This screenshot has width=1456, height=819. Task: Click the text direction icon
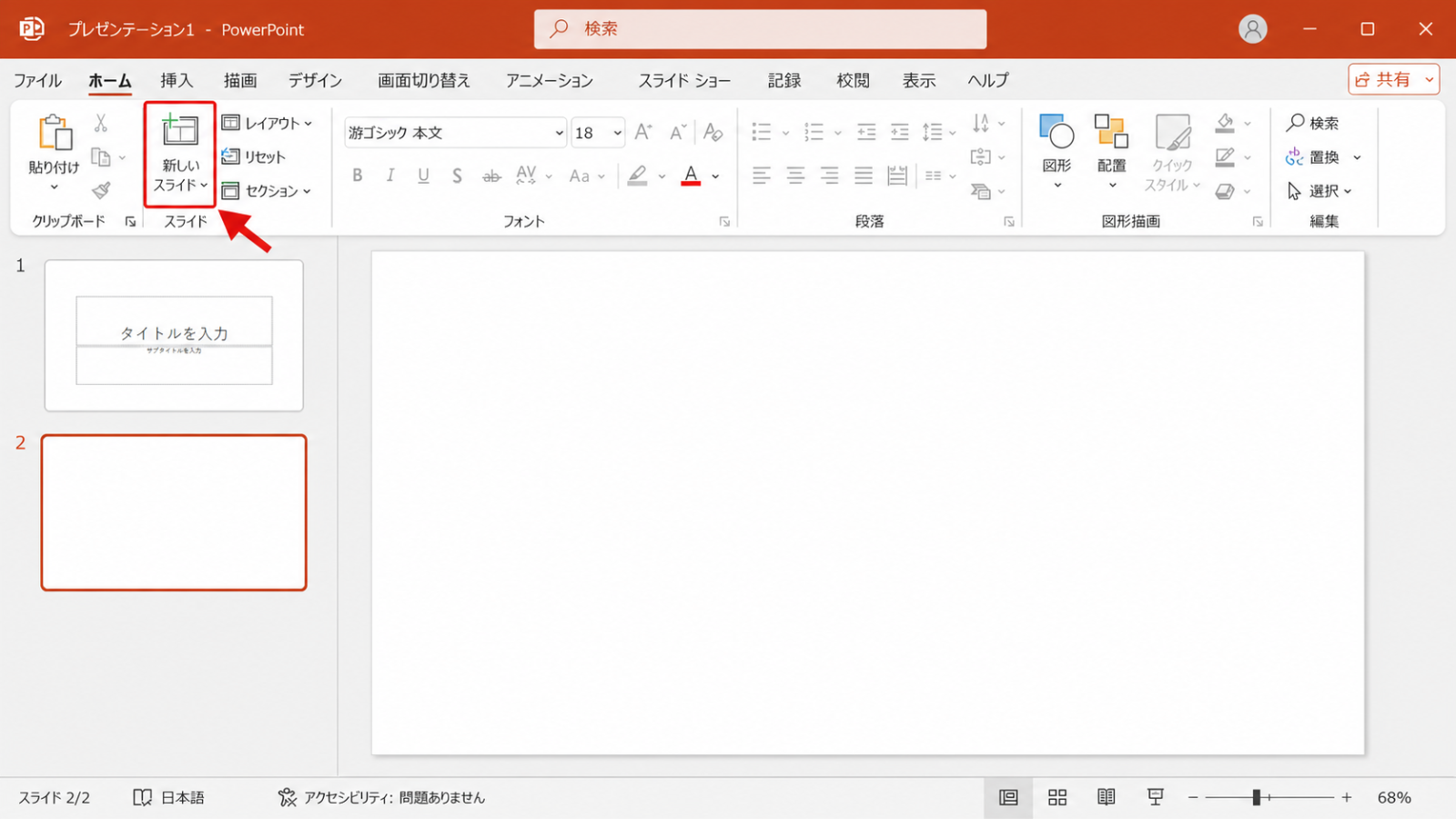coord(981,123)
